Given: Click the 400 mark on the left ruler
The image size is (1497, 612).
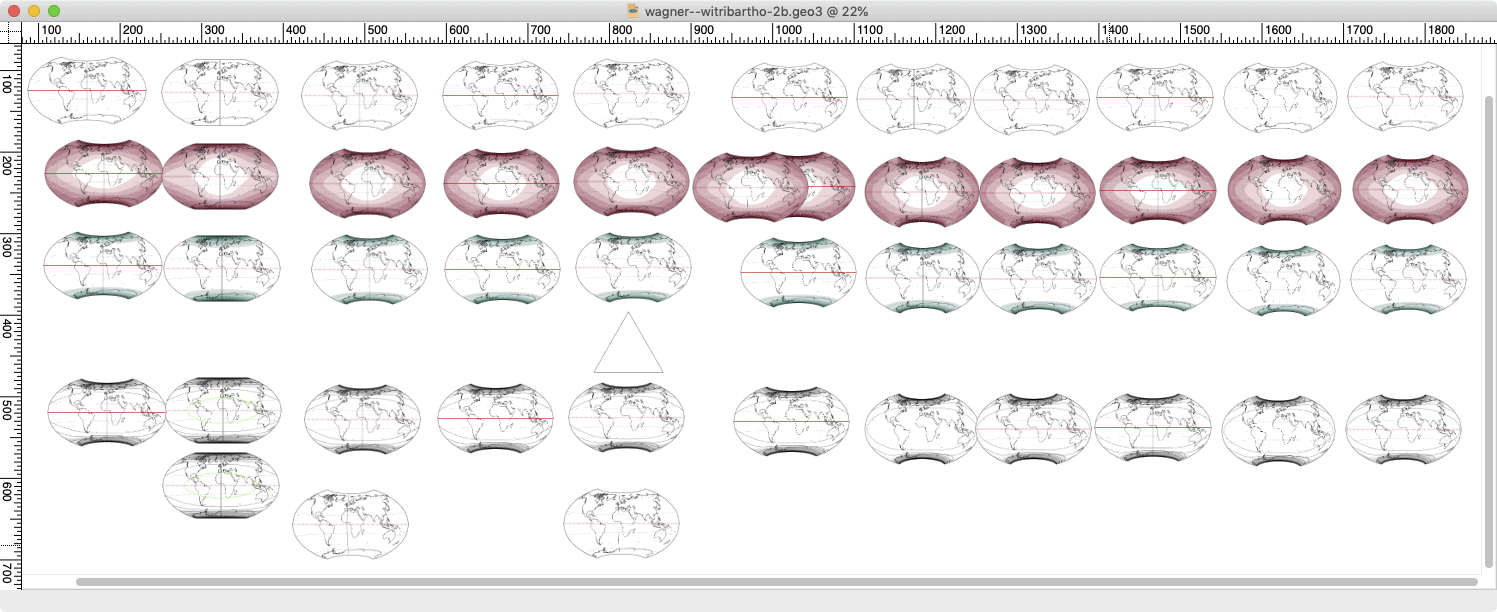Looking at the screenshot, I should point(10,329).
